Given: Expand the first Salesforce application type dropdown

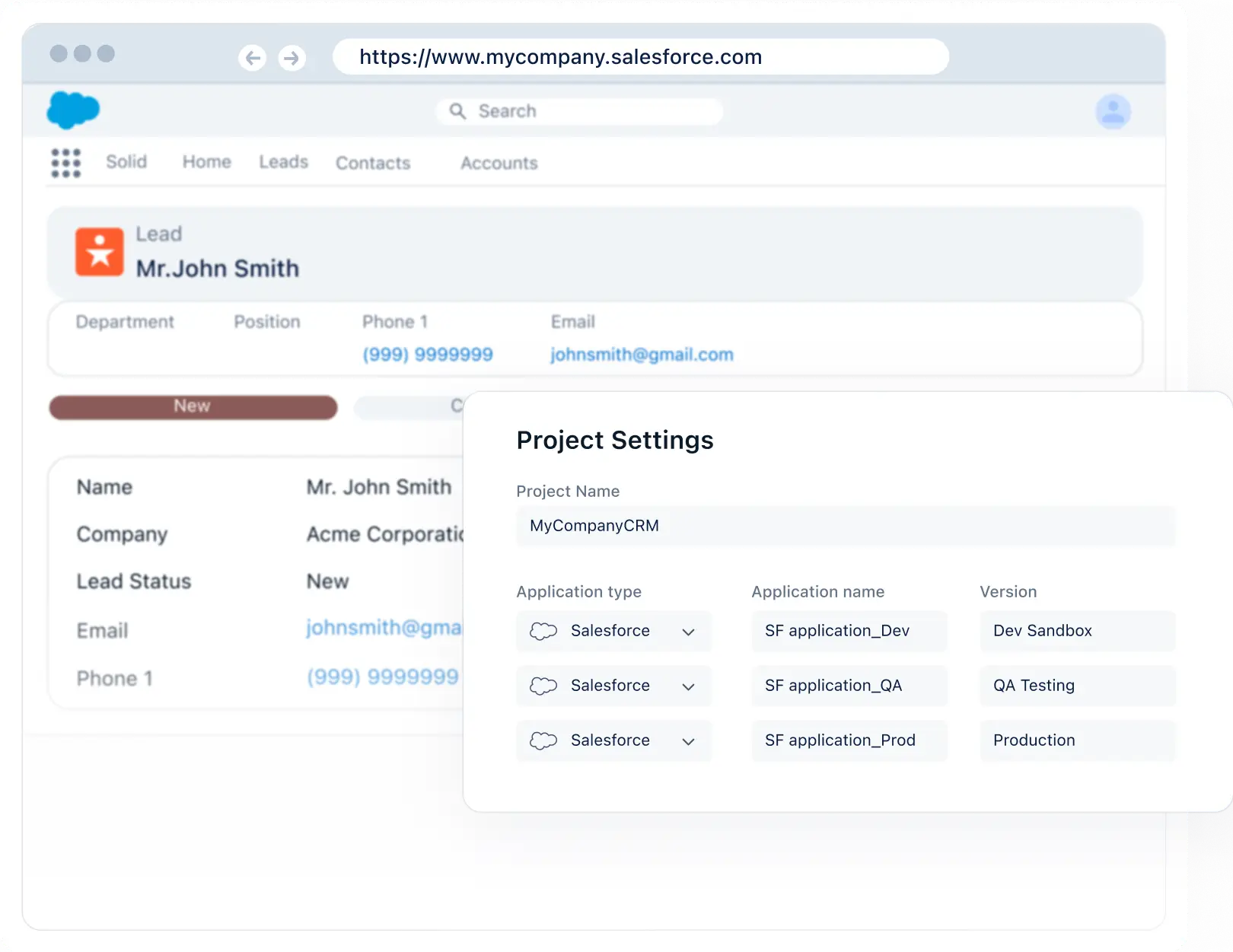Looking at the screenshot, I should pyautogui.click(x=688, y=632).
